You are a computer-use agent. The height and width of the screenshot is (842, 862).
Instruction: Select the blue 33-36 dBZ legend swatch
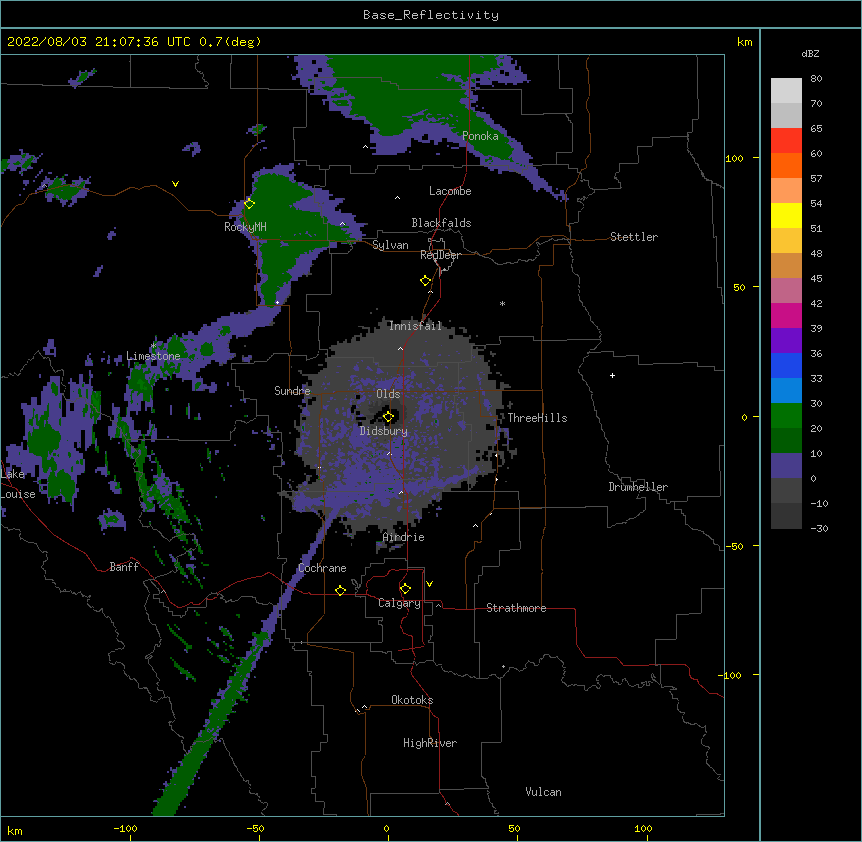786,365
